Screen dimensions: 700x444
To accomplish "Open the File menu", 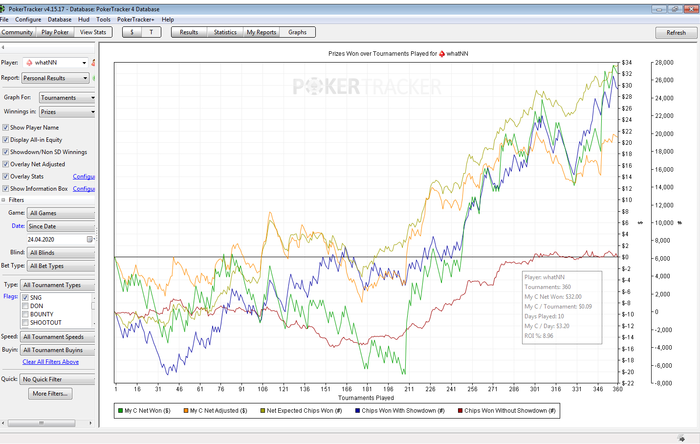I will (x=4, y=20).
